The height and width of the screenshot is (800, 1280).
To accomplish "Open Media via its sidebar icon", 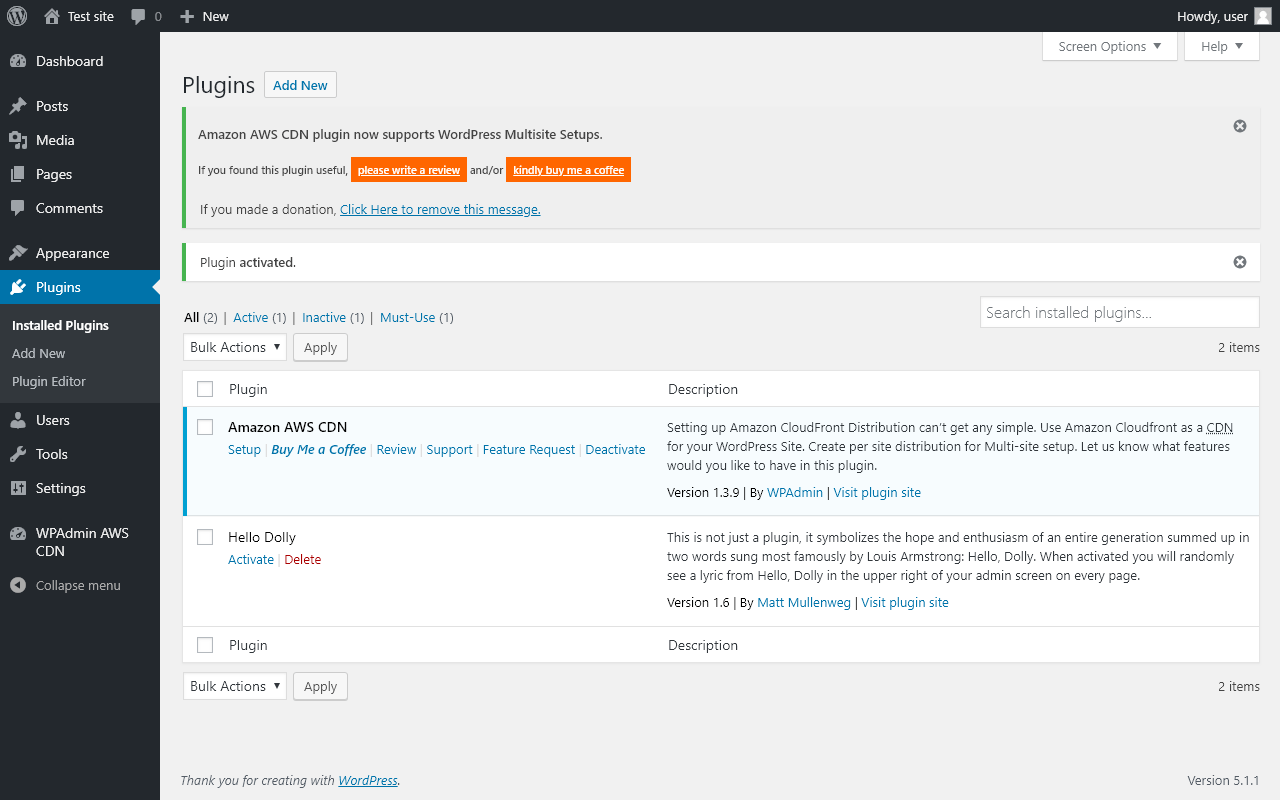I will (x=18, y=140).
